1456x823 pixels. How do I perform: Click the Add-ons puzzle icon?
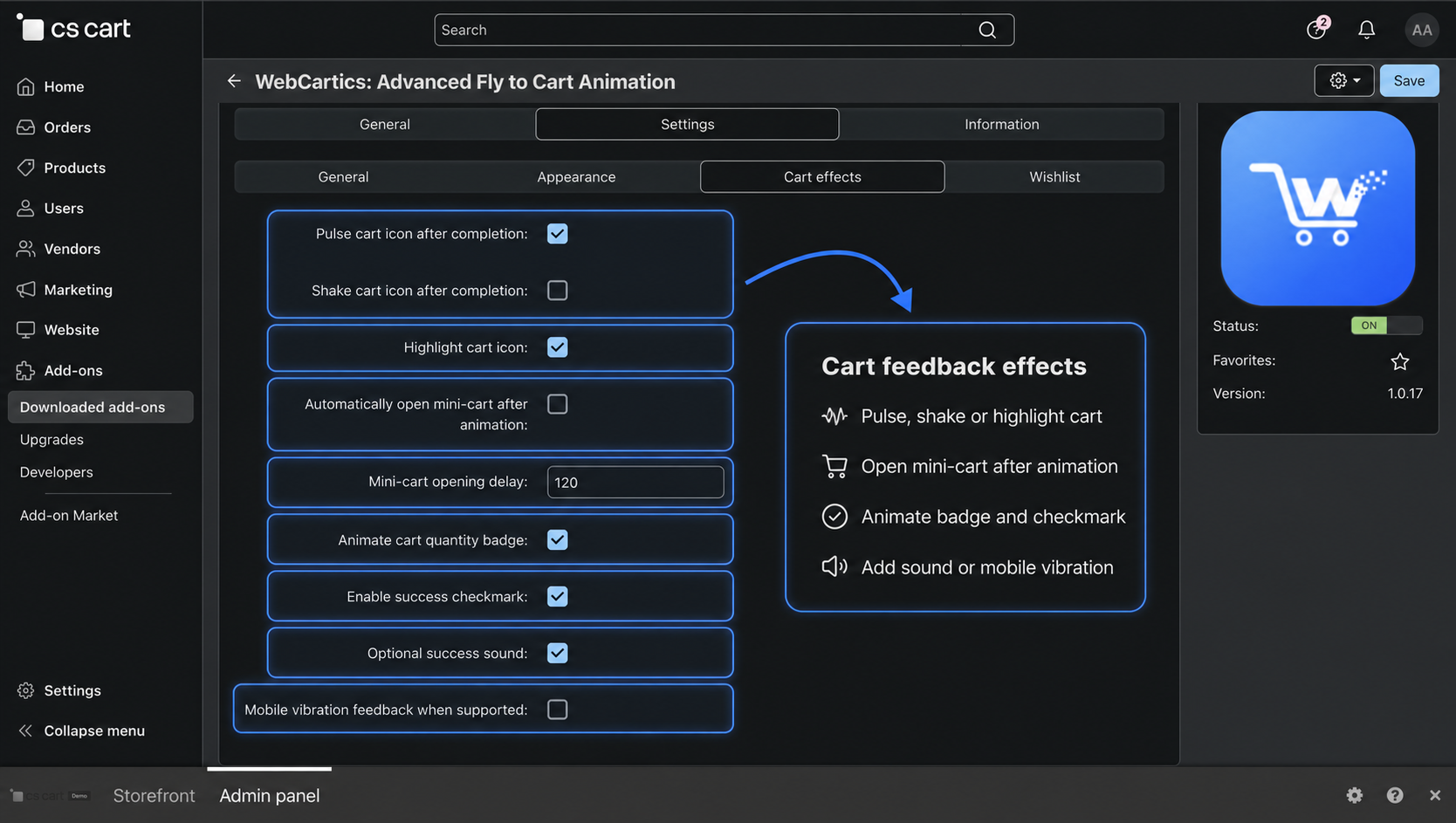26,370
